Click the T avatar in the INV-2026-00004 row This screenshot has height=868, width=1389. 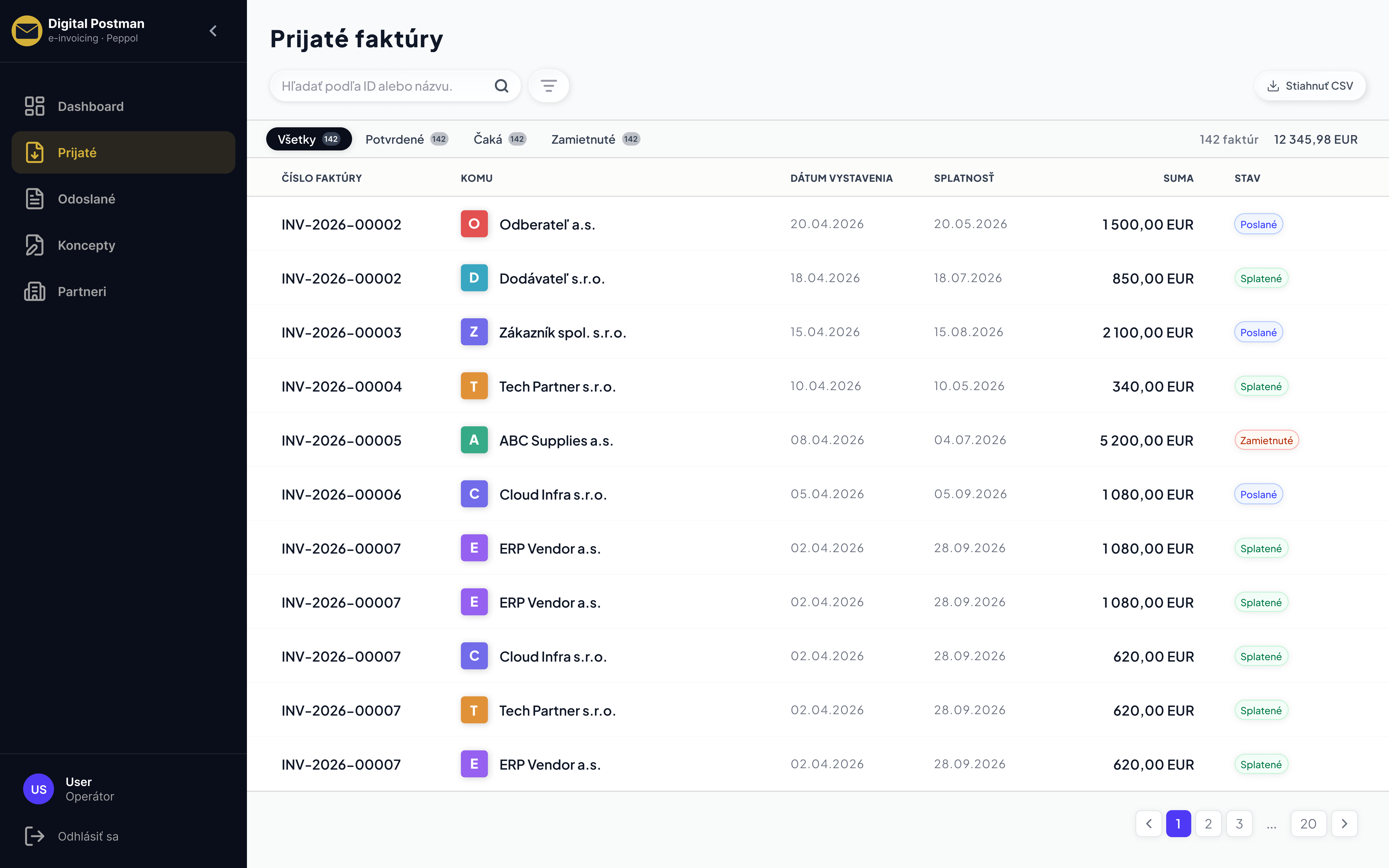pyautogui.click(x=474, y=386)
